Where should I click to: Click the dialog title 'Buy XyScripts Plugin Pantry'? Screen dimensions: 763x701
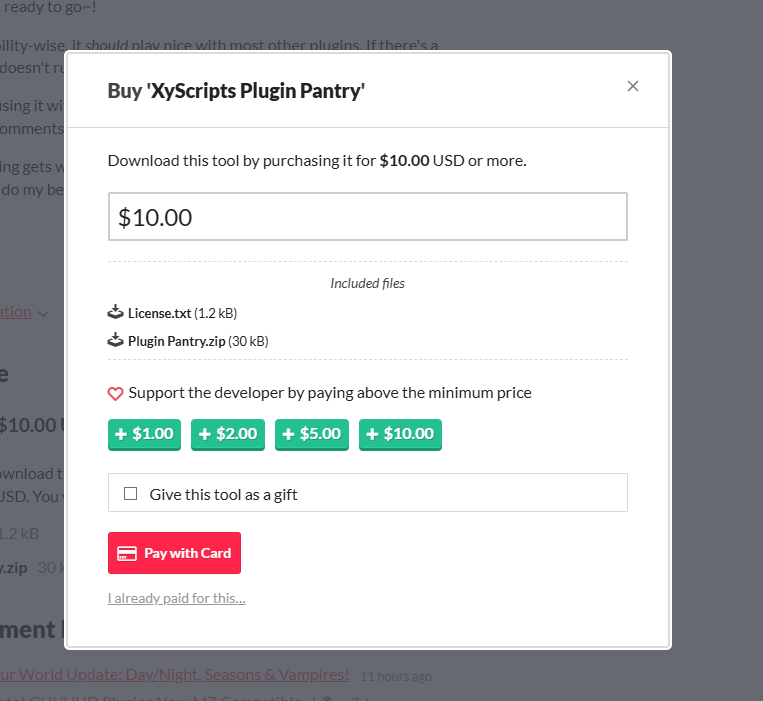[x=236, y=91]
